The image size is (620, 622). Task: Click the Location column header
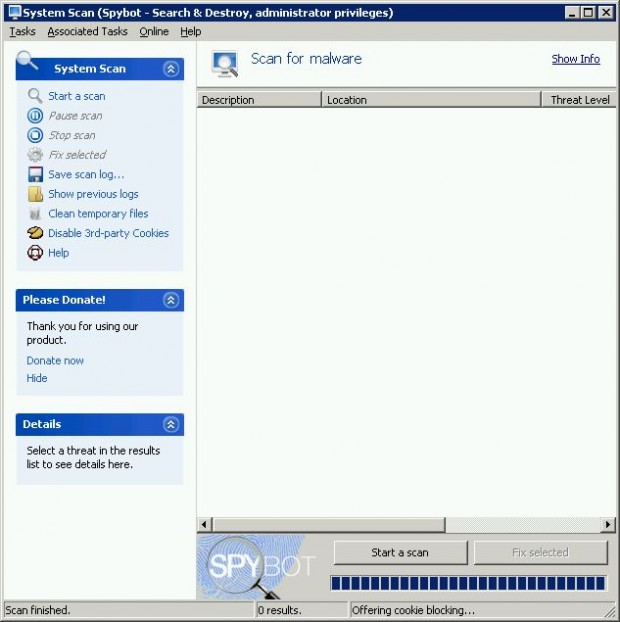coord(431,100)
